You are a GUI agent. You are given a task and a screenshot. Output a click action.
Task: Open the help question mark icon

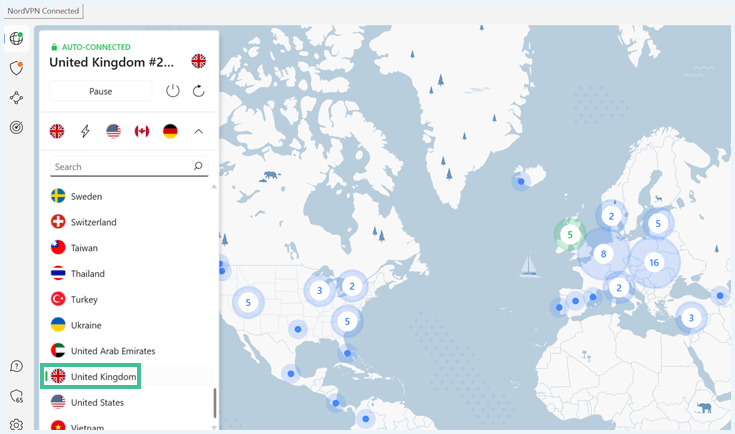tap(16, 366)
